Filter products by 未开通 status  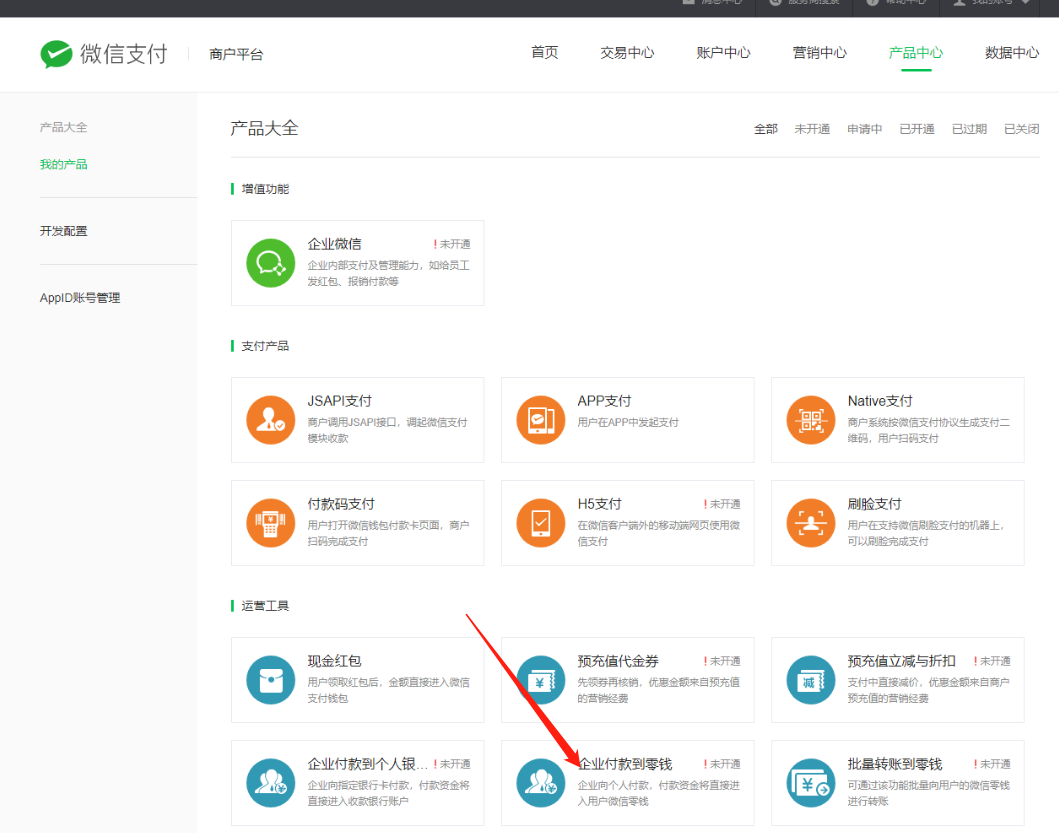pyautogui.click(x=812, y=129)
